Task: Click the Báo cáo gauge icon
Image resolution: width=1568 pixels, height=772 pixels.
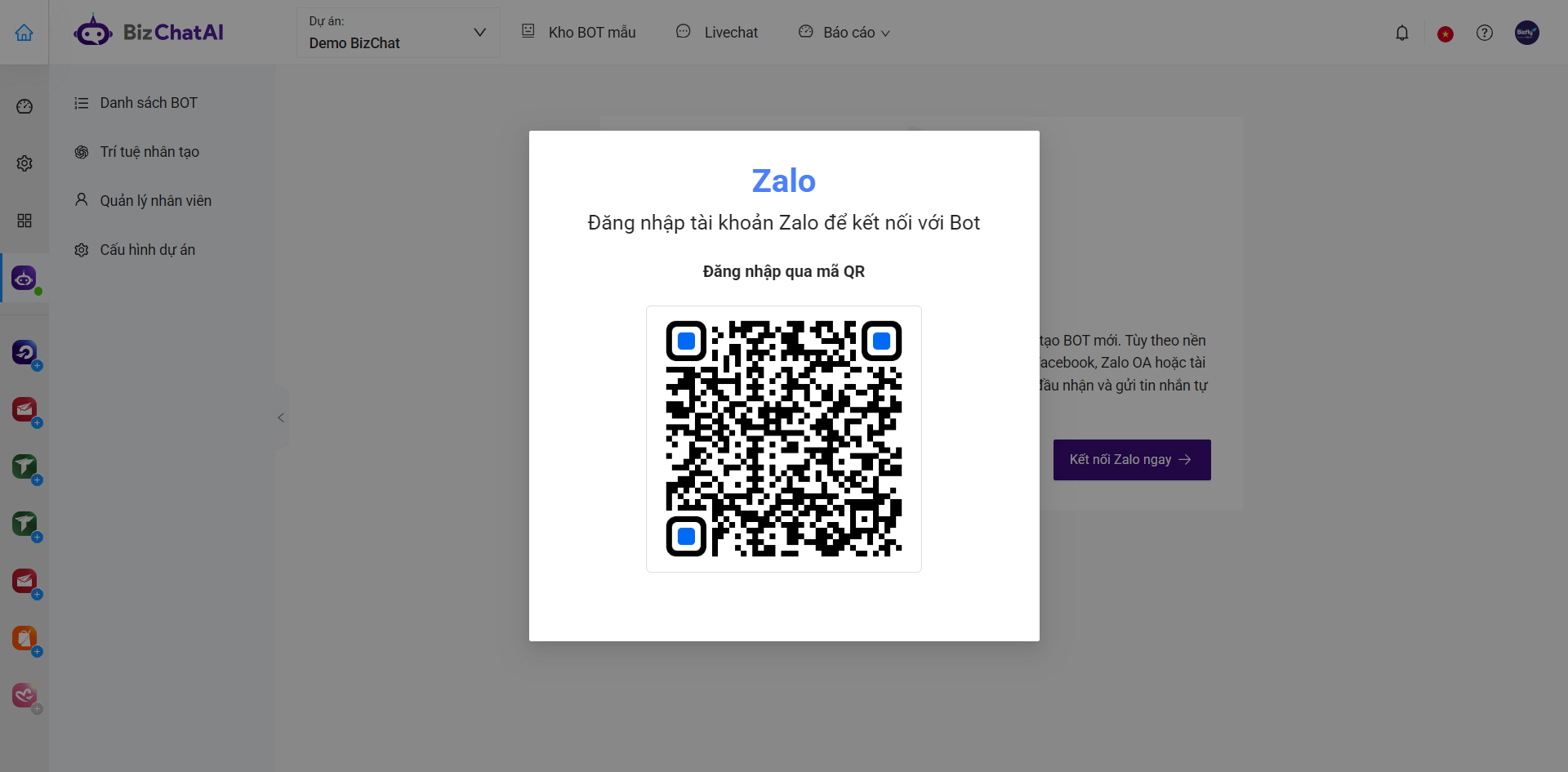Action: [806, 31]
